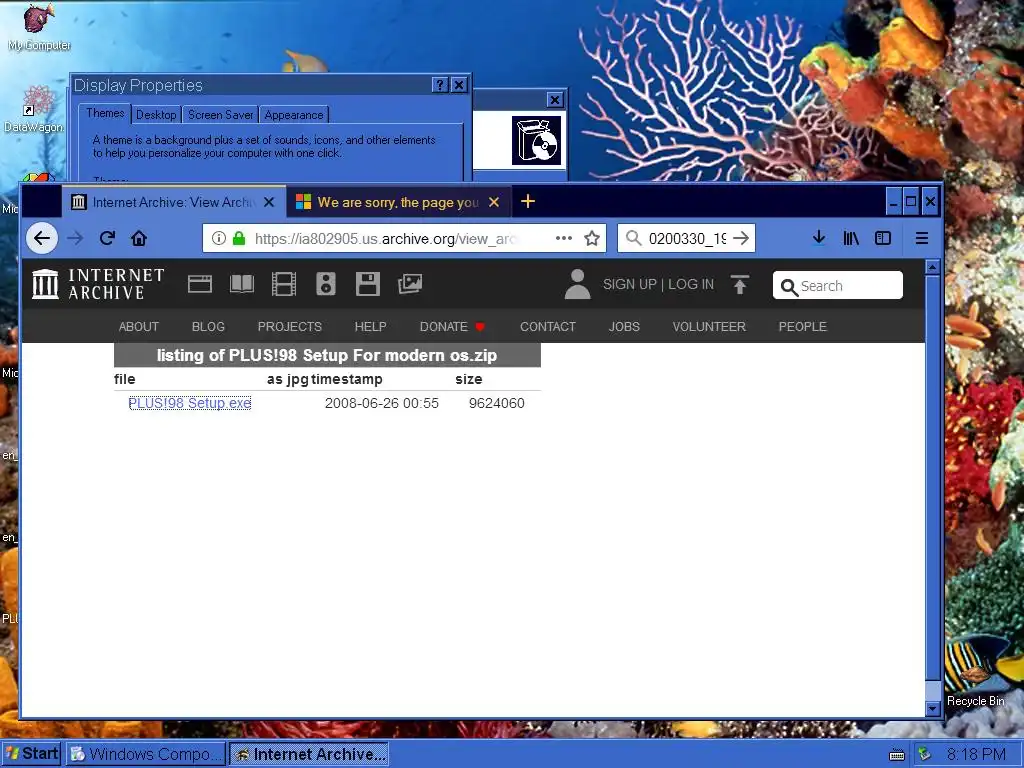This screenshot has height=768, width=1024.
Task: Click Internet Archive taskbar button
Action: 309,754
